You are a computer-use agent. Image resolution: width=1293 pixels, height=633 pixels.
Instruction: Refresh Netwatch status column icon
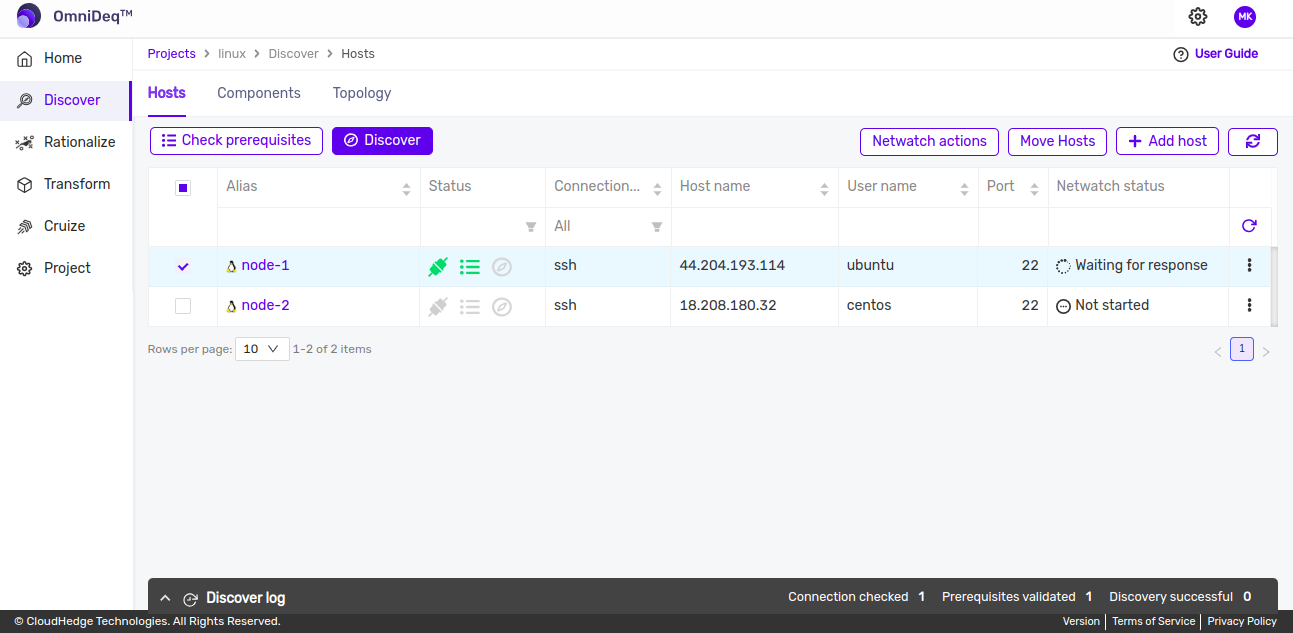(x=1249, y=226)
